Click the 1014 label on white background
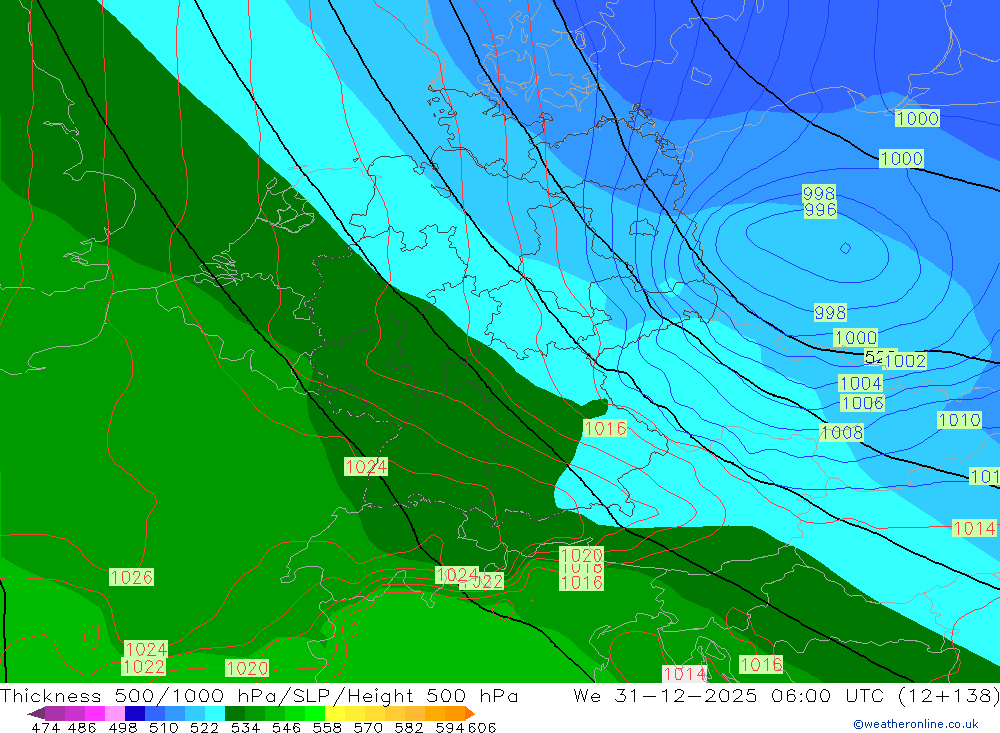The image size is (1000, 733). click(684, 674)
